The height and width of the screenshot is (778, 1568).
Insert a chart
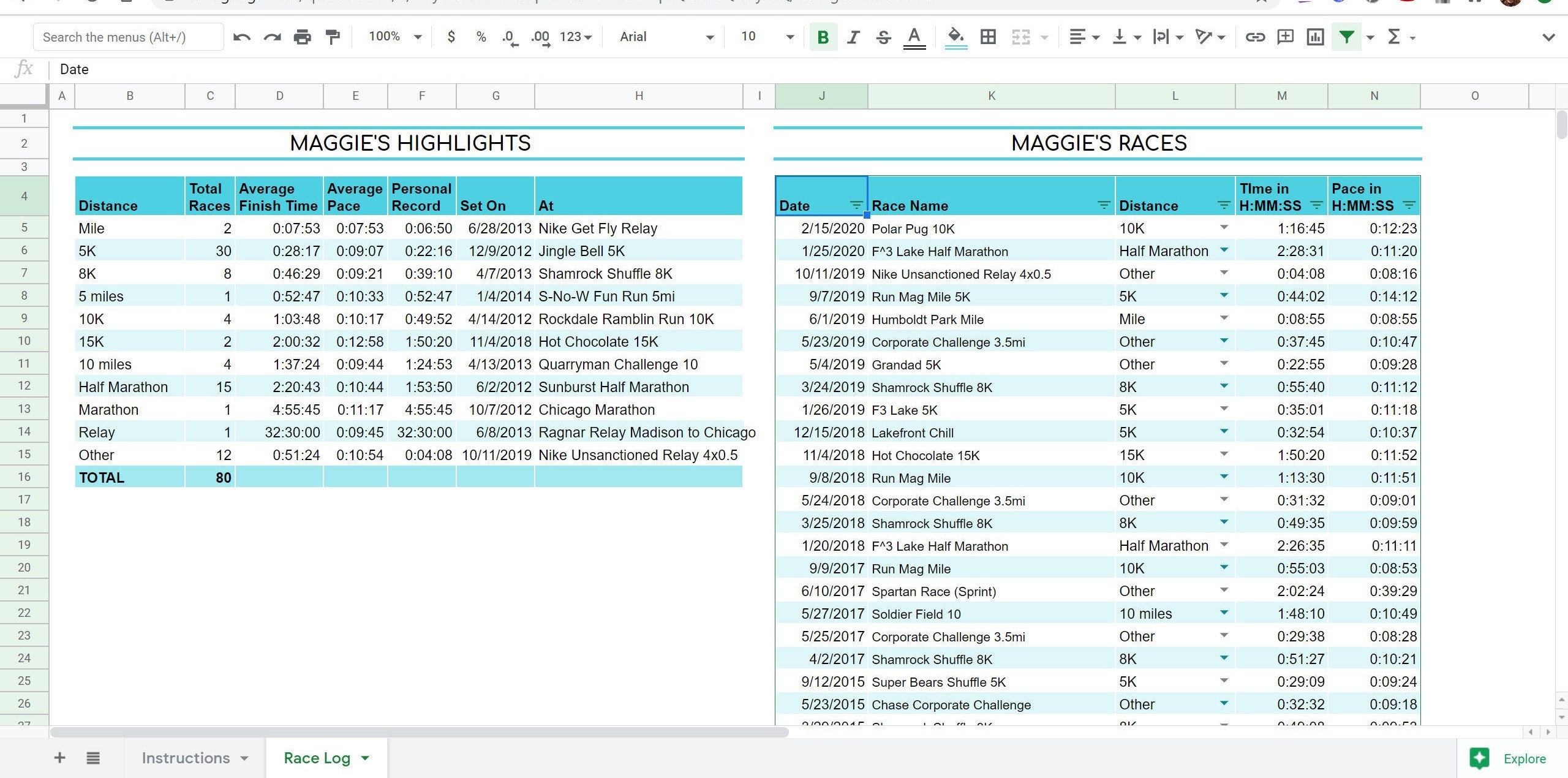pos(1315,37)
